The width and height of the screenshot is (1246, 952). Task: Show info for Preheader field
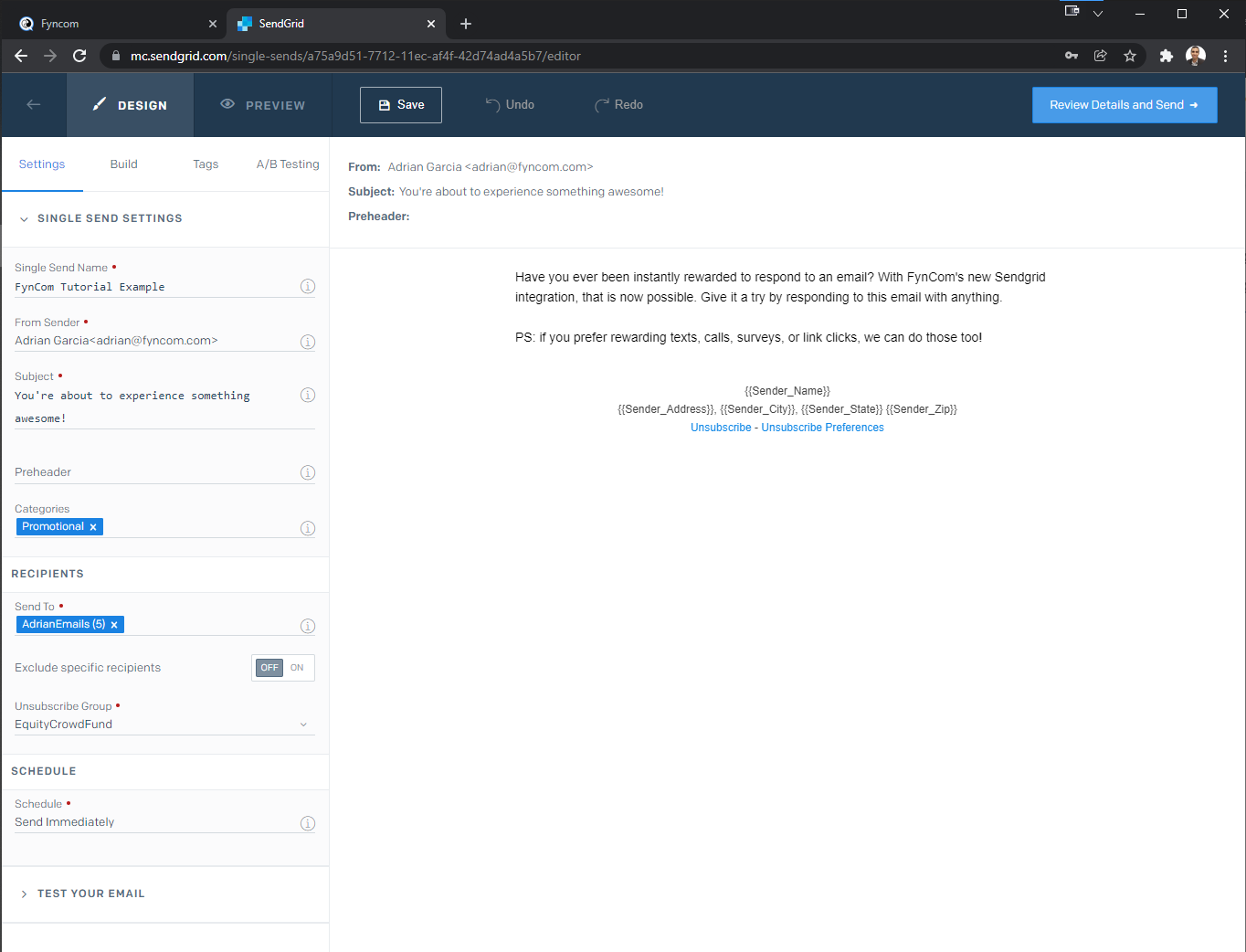pyautogui.click(x=308, y=472)
